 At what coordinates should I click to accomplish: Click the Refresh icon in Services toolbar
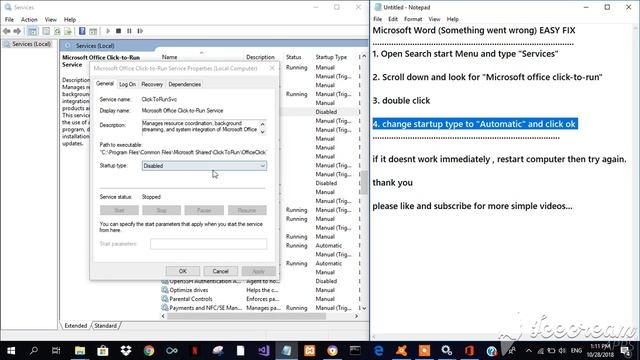tap(57, 31)
